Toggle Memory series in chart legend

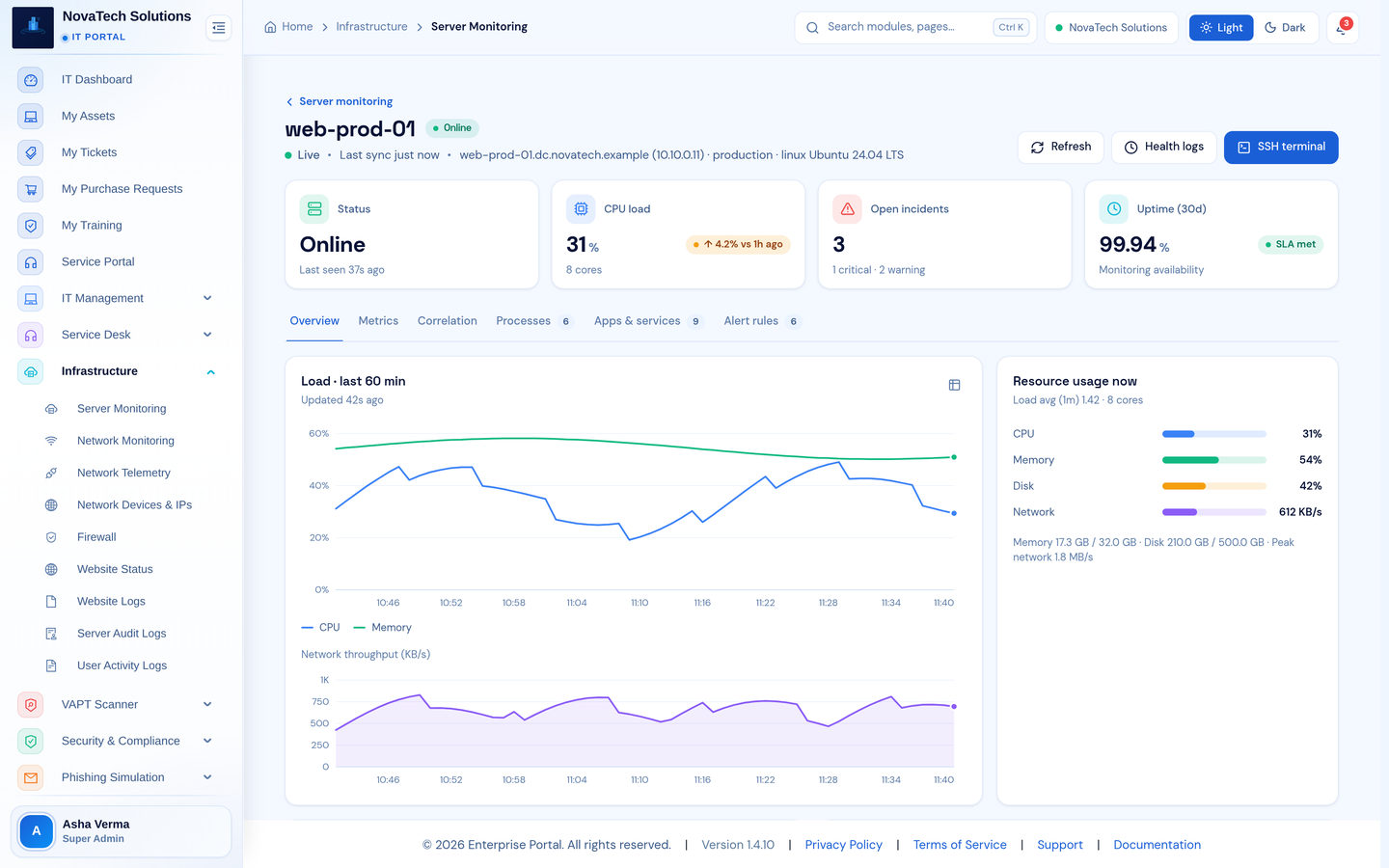tap(382, 628)
